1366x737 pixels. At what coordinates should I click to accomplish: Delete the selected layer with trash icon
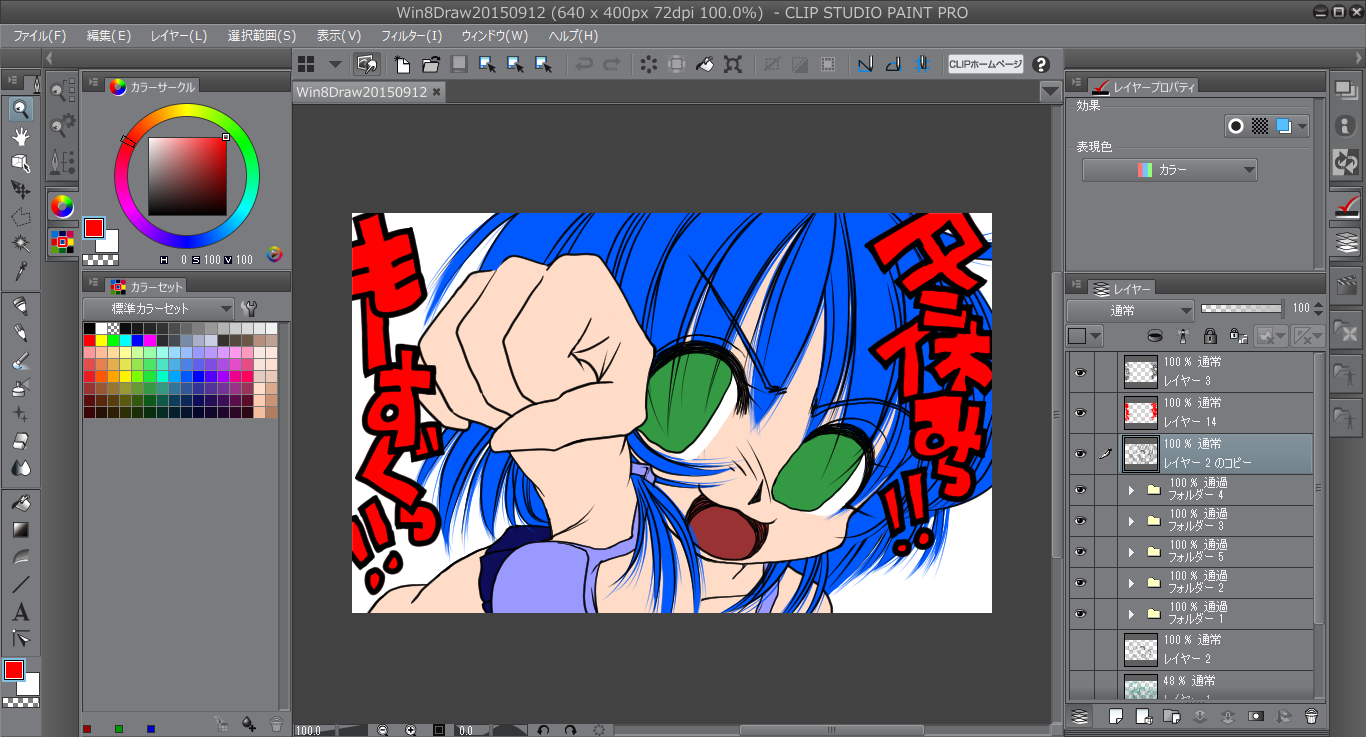coord(1311,716)
